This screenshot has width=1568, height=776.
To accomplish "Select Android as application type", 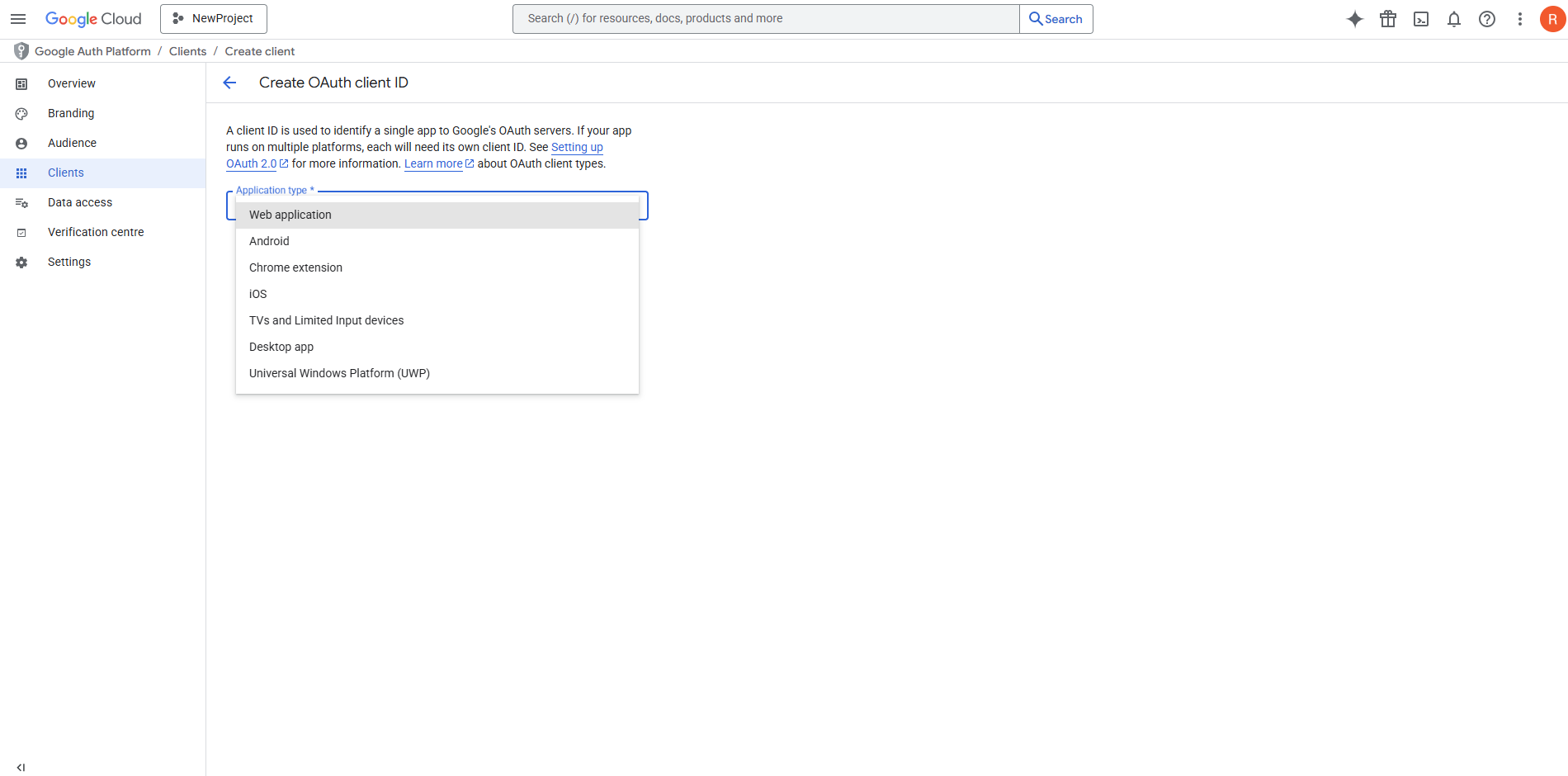I will (269, 240).
